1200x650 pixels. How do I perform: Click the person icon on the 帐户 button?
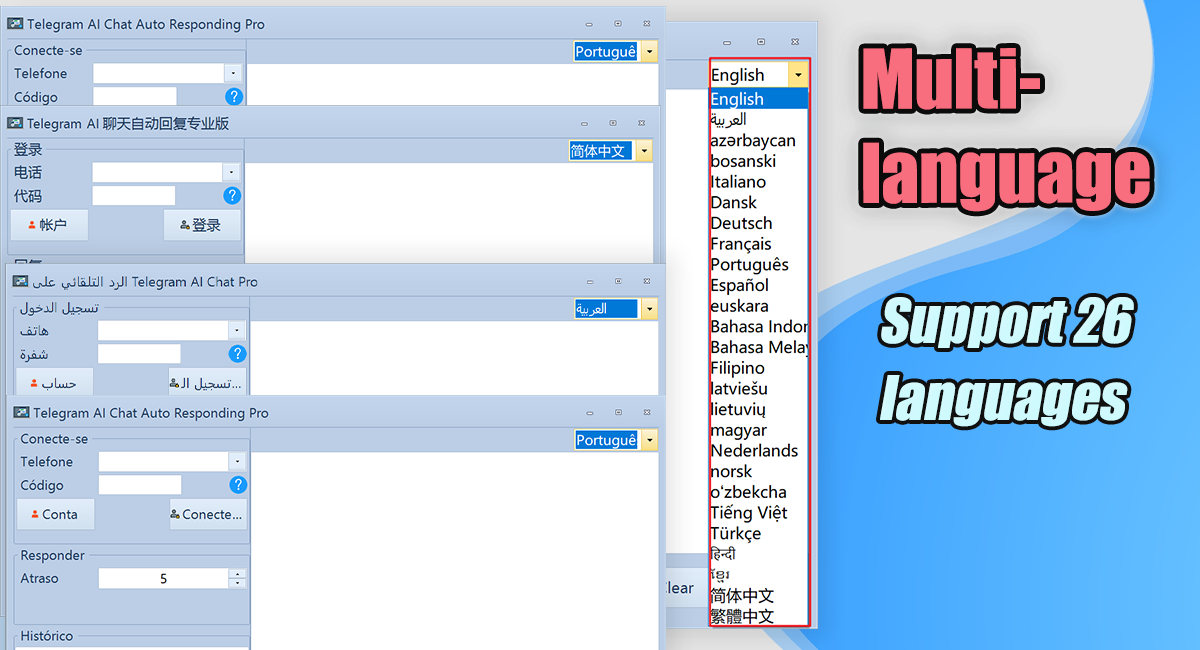pyautogui.click(x=31, y=224)
